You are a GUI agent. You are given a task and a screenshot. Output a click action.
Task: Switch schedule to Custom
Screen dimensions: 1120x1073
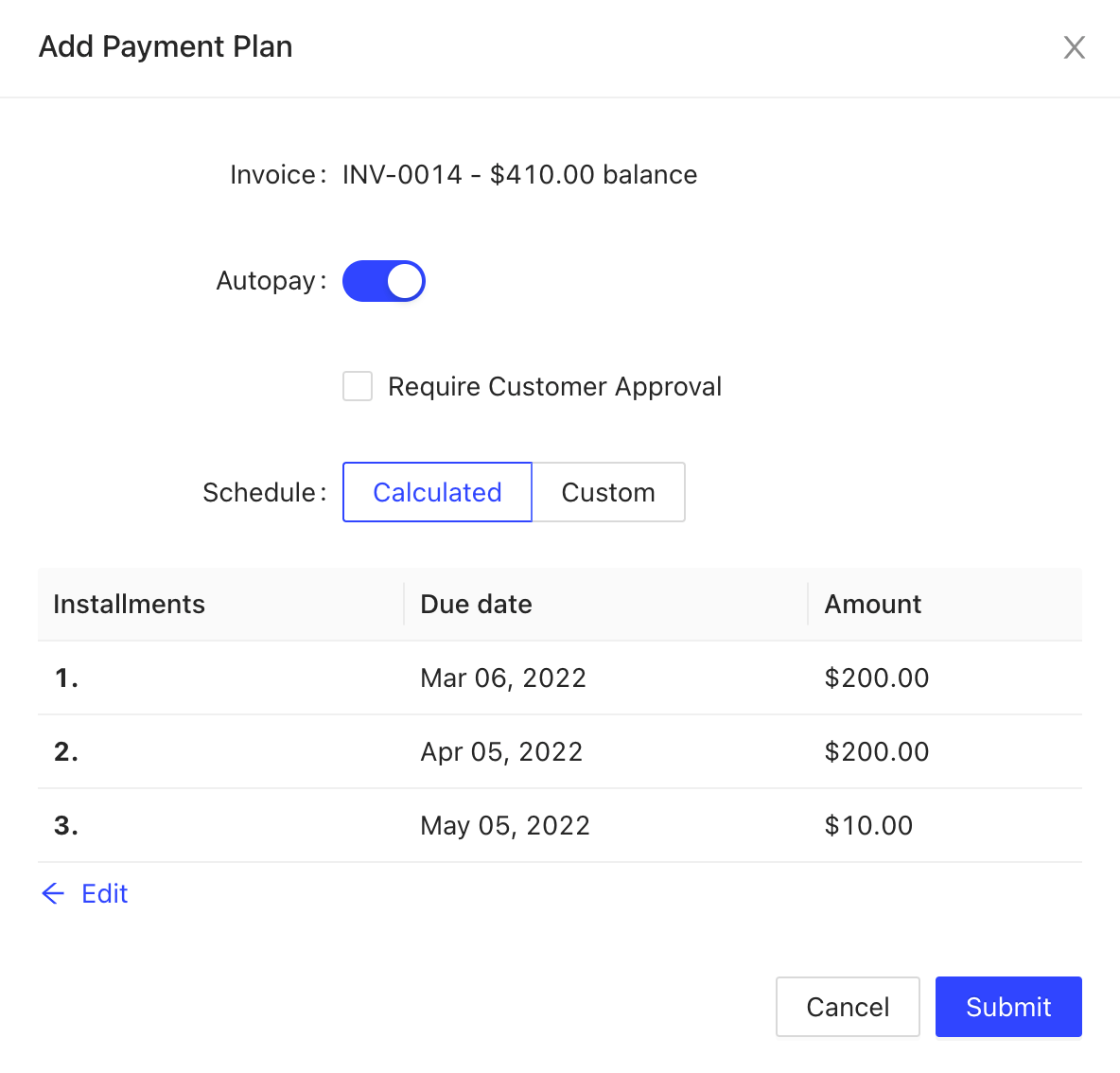[x=608, y=492]
